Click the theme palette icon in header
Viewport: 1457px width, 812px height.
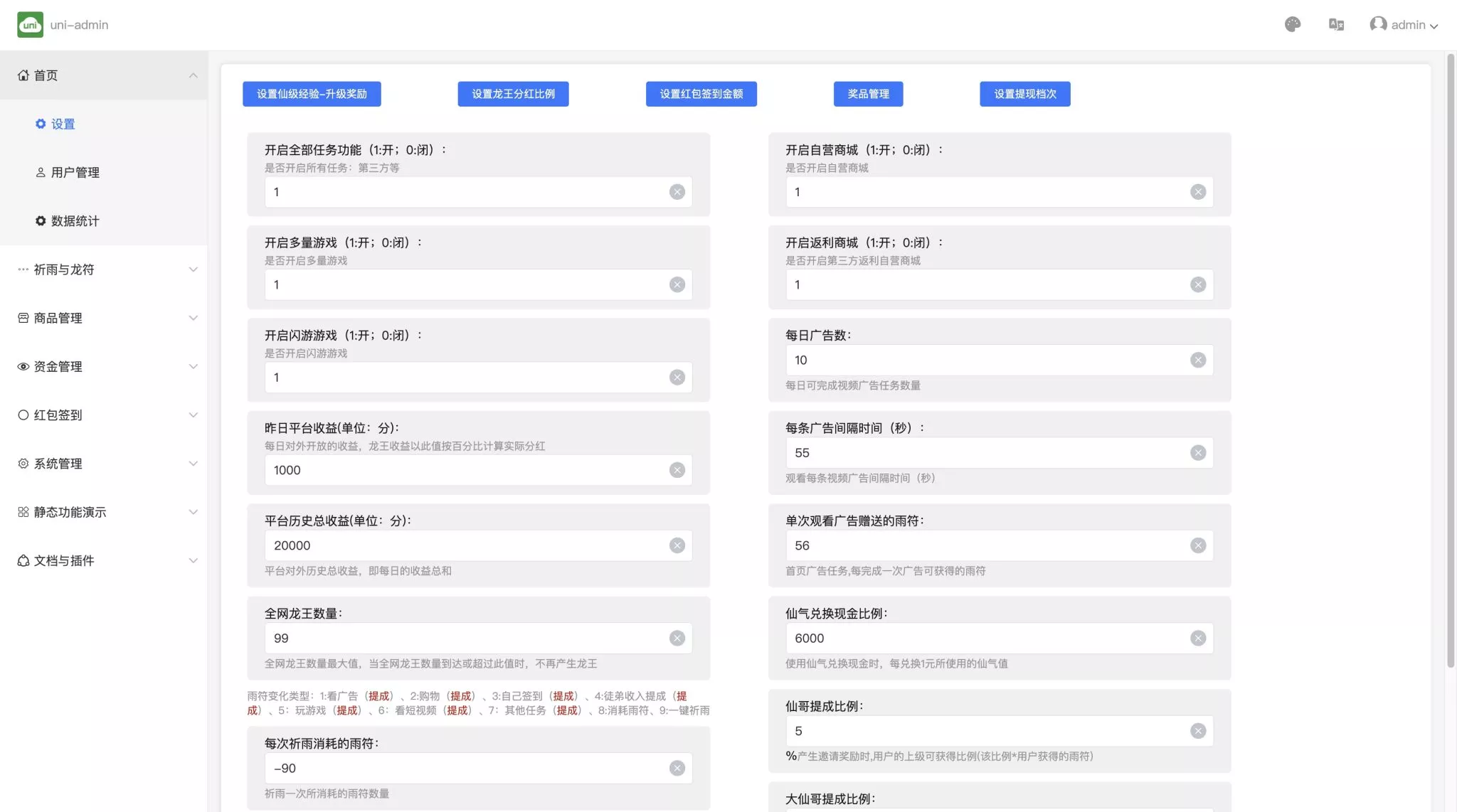point(1293,23)
